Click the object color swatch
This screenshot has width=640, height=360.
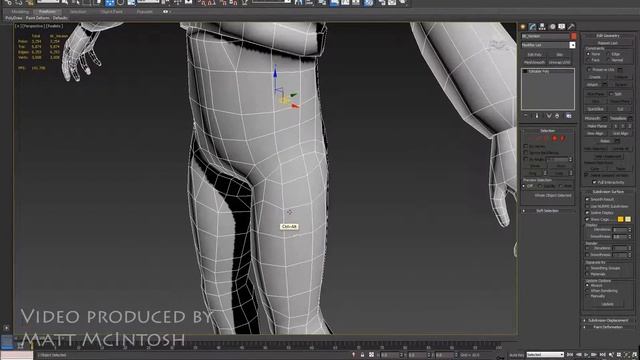pos(573,36)
